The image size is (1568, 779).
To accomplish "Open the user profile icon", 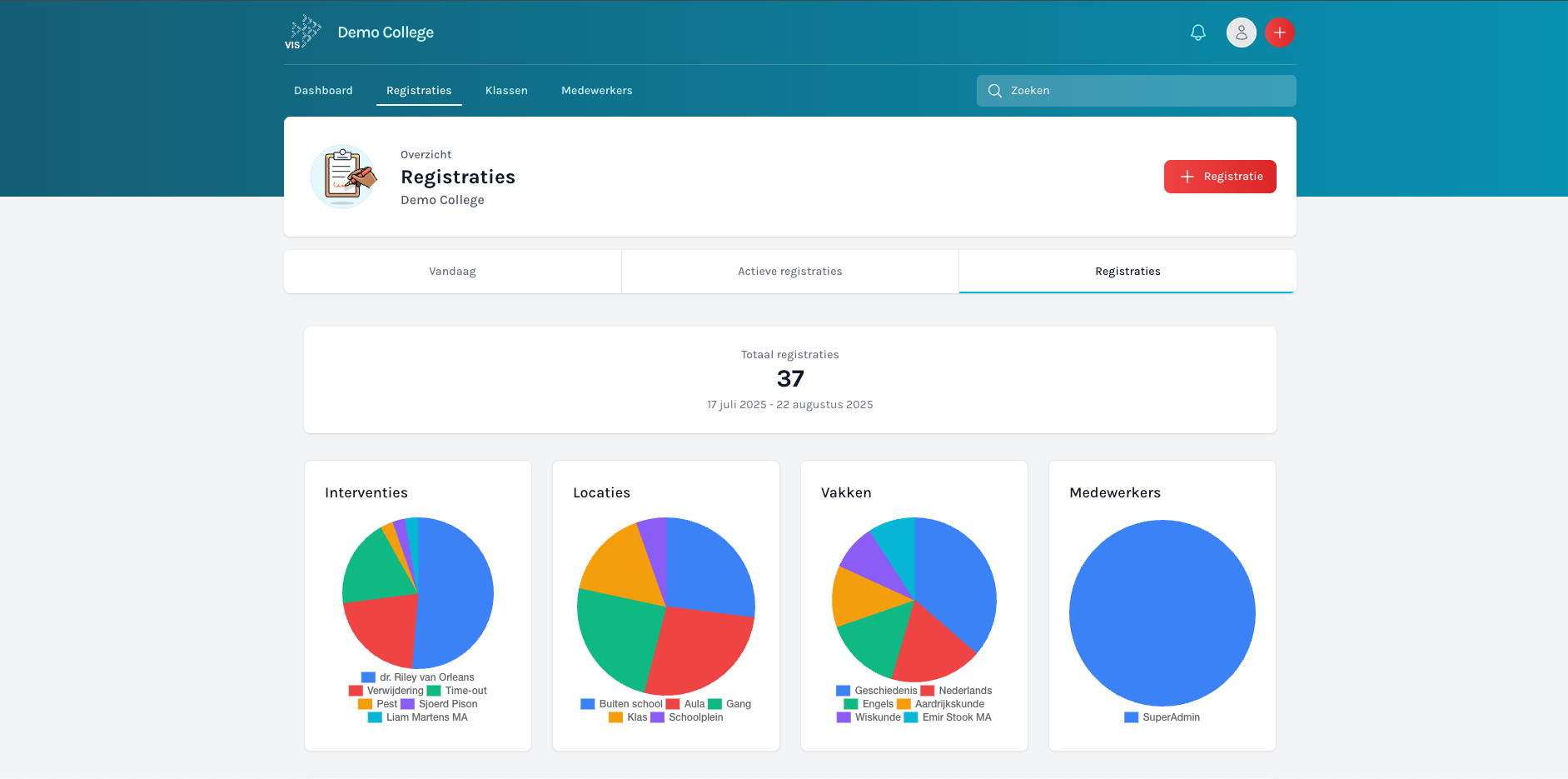I will [1241, 32].
